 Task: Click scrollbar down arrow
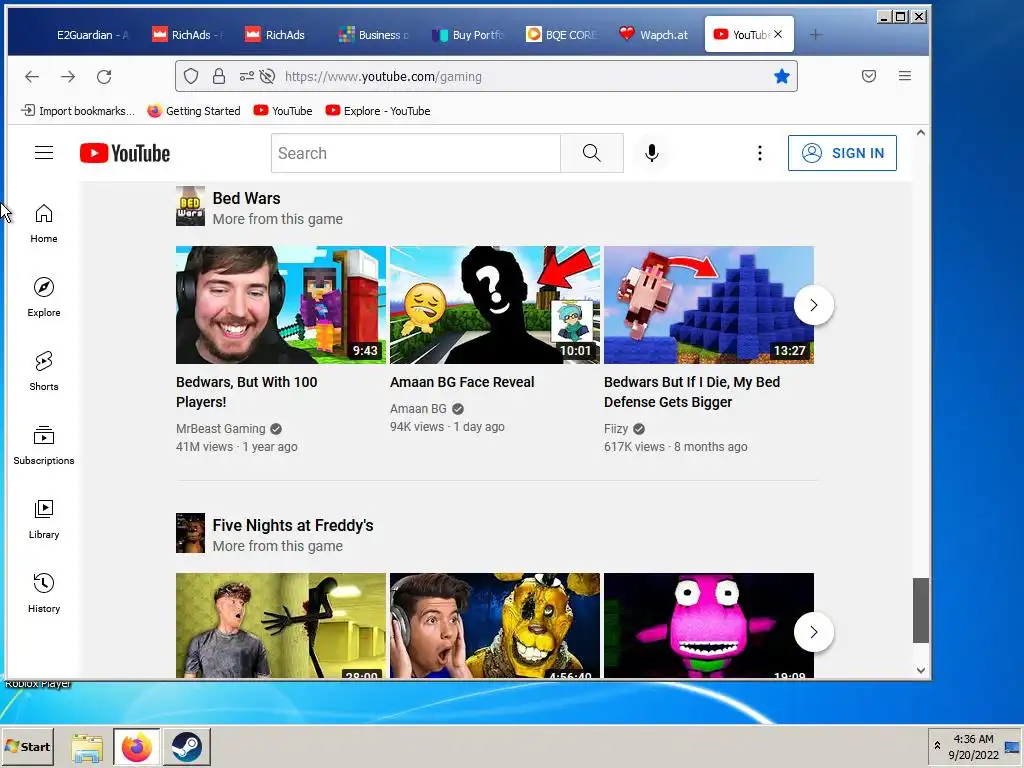tap(921, 670)
